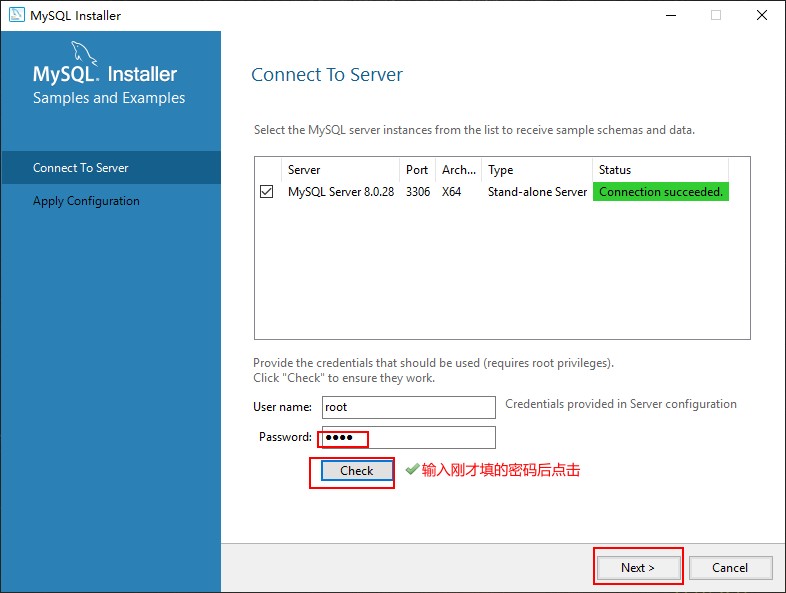Image resolution: width=786 pixels, height=593 pixels.
Task: Click Credentials provided in Server configuration text
Action: (x=621, y=404)
